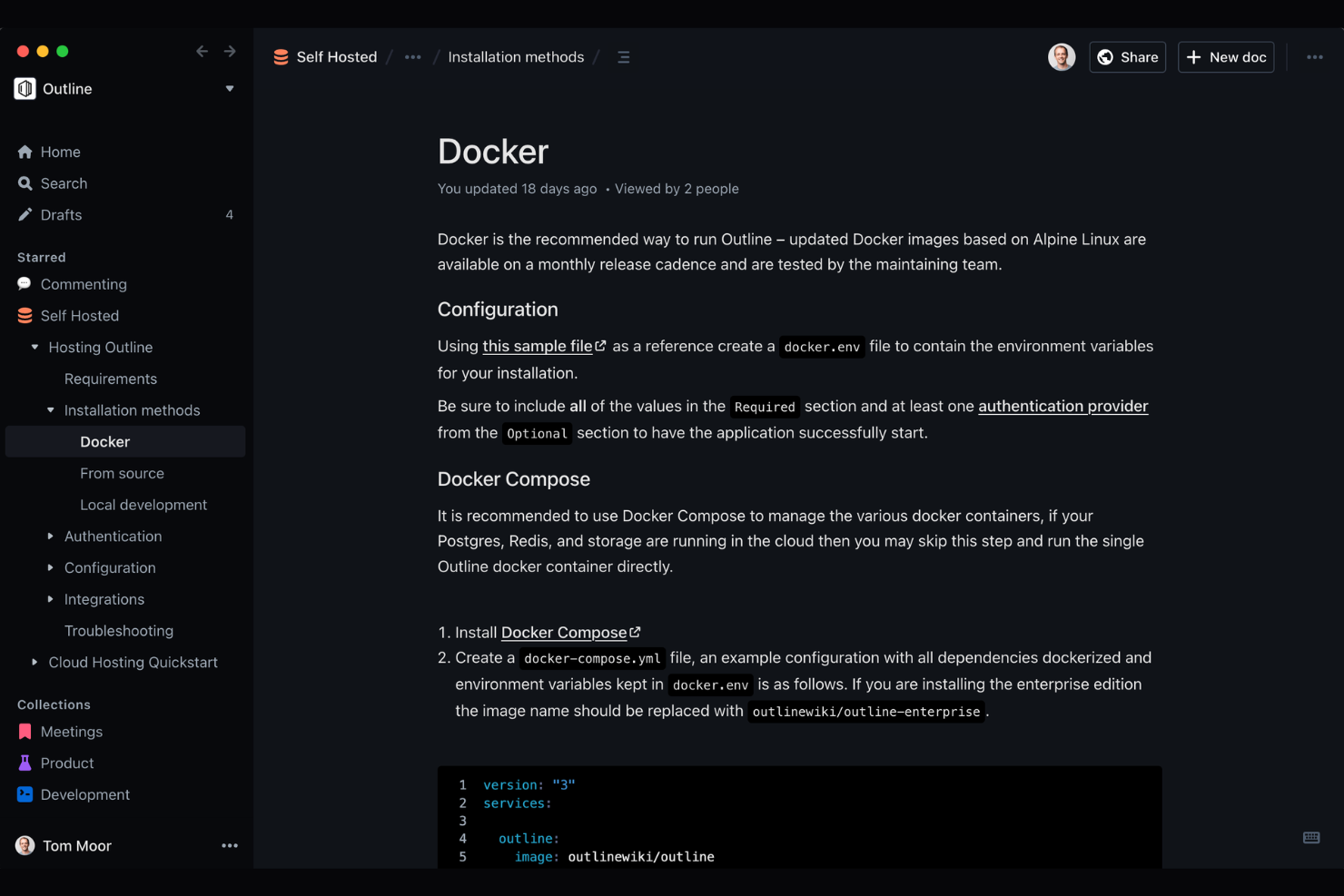Image resolution: width=1344 pixels, height=896 pixels.
Task: Click the keyboard shortcuts icon
Action: (x=1311, y=838)
